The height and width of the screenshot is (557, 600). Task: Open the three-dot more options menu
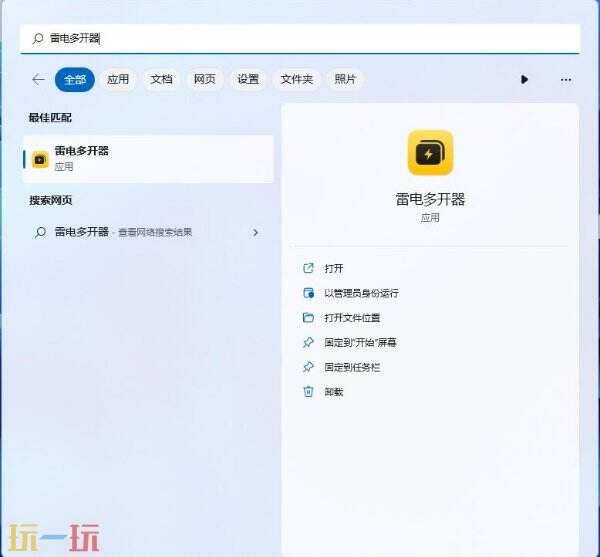(x=566, y=80)
